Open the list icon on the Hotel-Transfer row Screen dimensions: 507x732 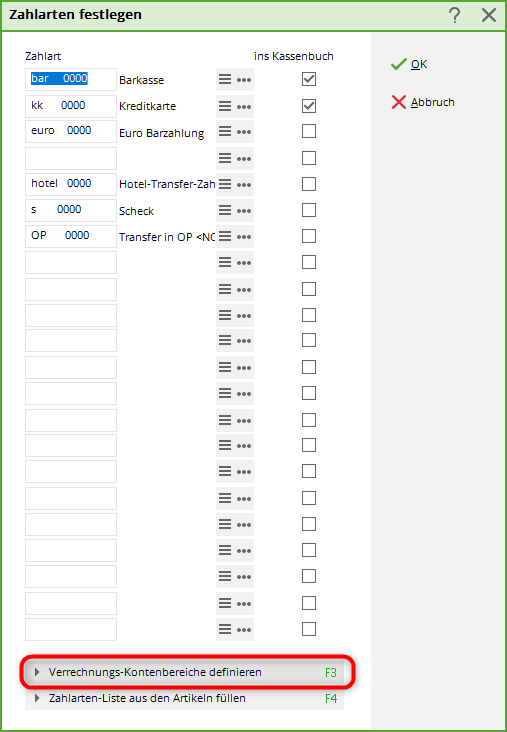(225, 184)
